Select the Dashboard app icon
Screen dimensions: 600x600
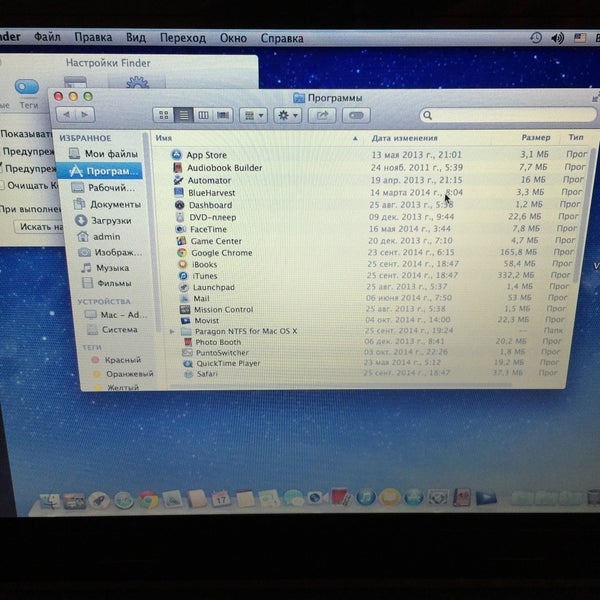(179, 205)
